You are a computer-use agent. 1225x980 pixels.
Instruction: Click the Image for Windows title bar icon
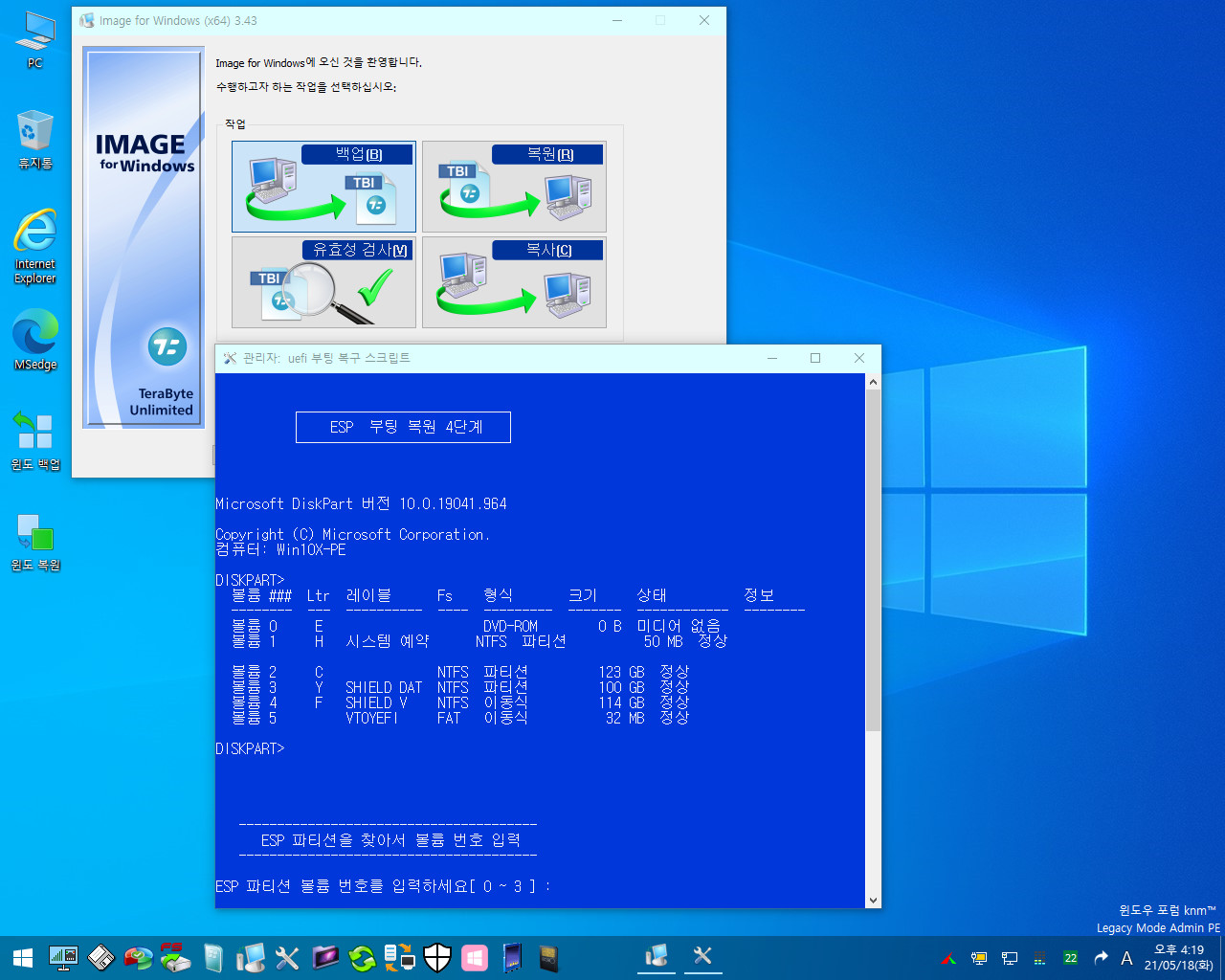pyautogui.click(x=87, y=20)
